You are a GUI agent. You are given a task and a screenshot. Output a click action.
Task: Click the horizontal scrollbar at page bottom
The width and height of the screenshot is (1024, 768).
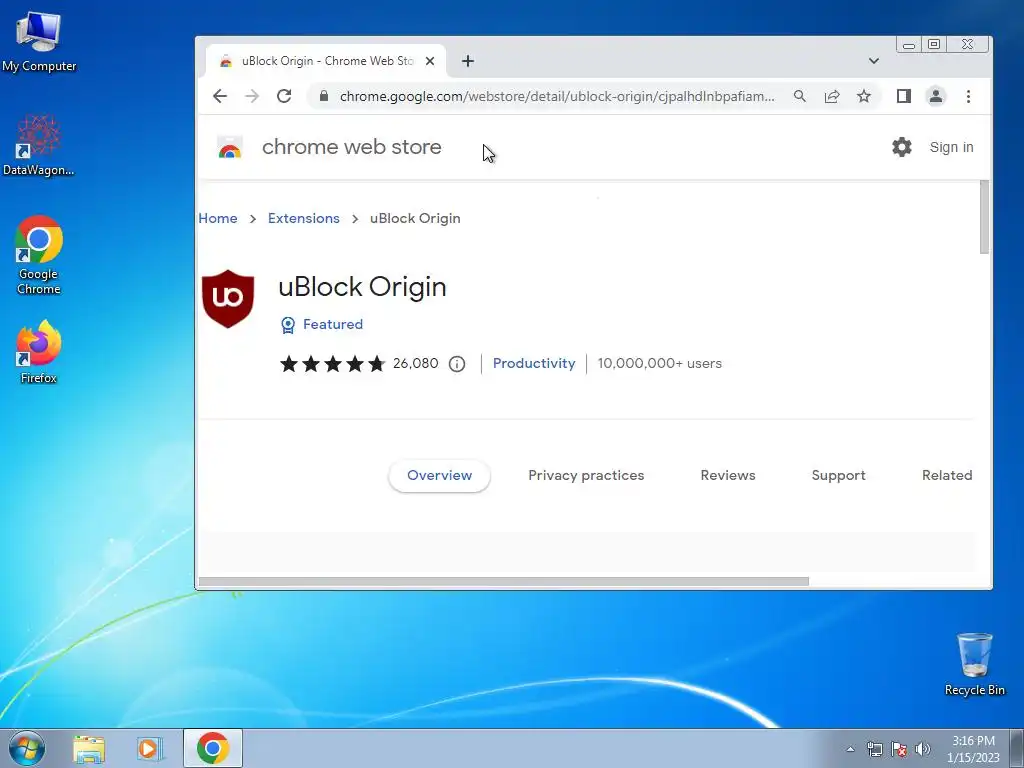[x=504, y=581]
